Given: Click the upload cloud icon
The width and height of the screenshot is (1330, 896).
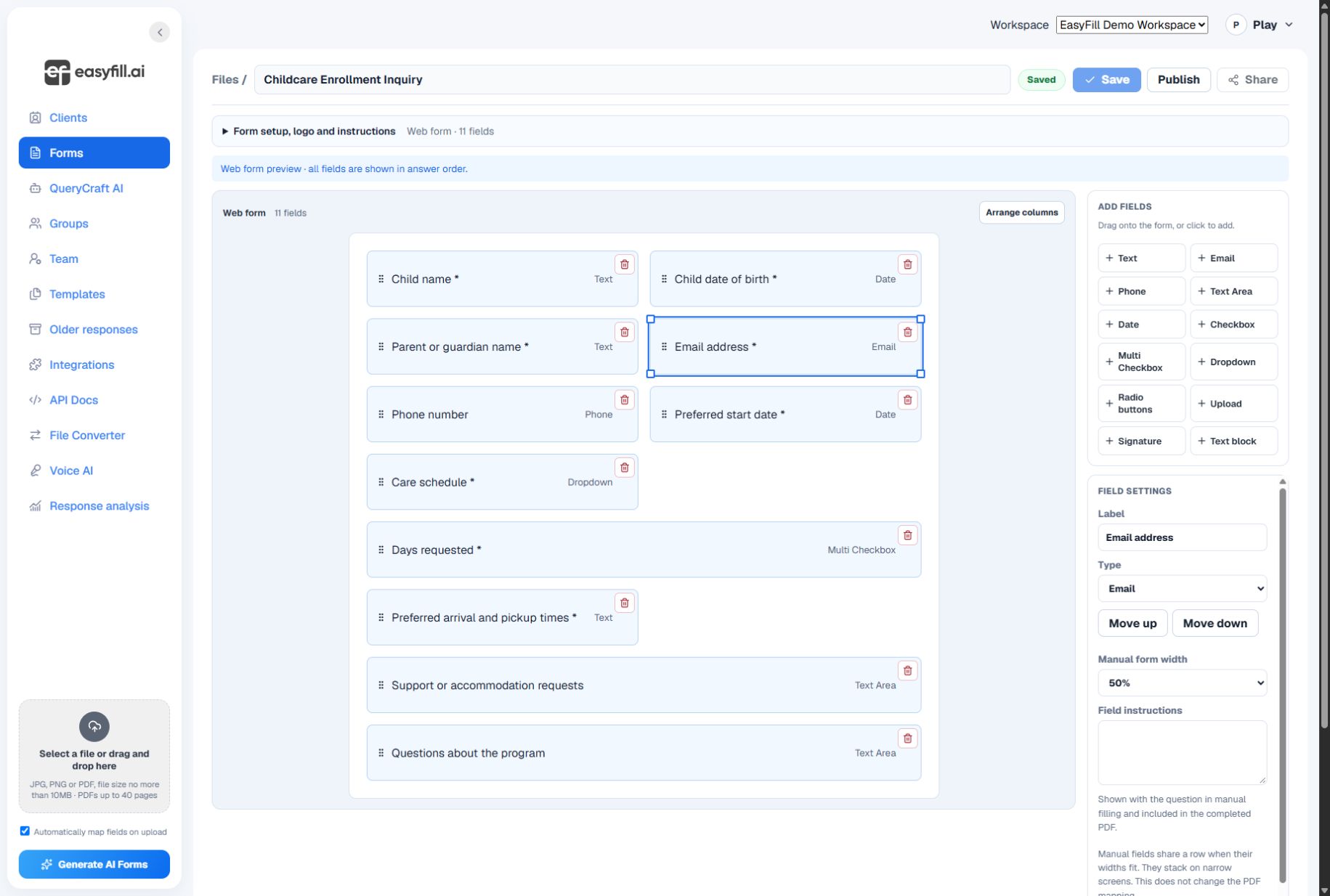Looking at the screenshot, I should [94, 726].
